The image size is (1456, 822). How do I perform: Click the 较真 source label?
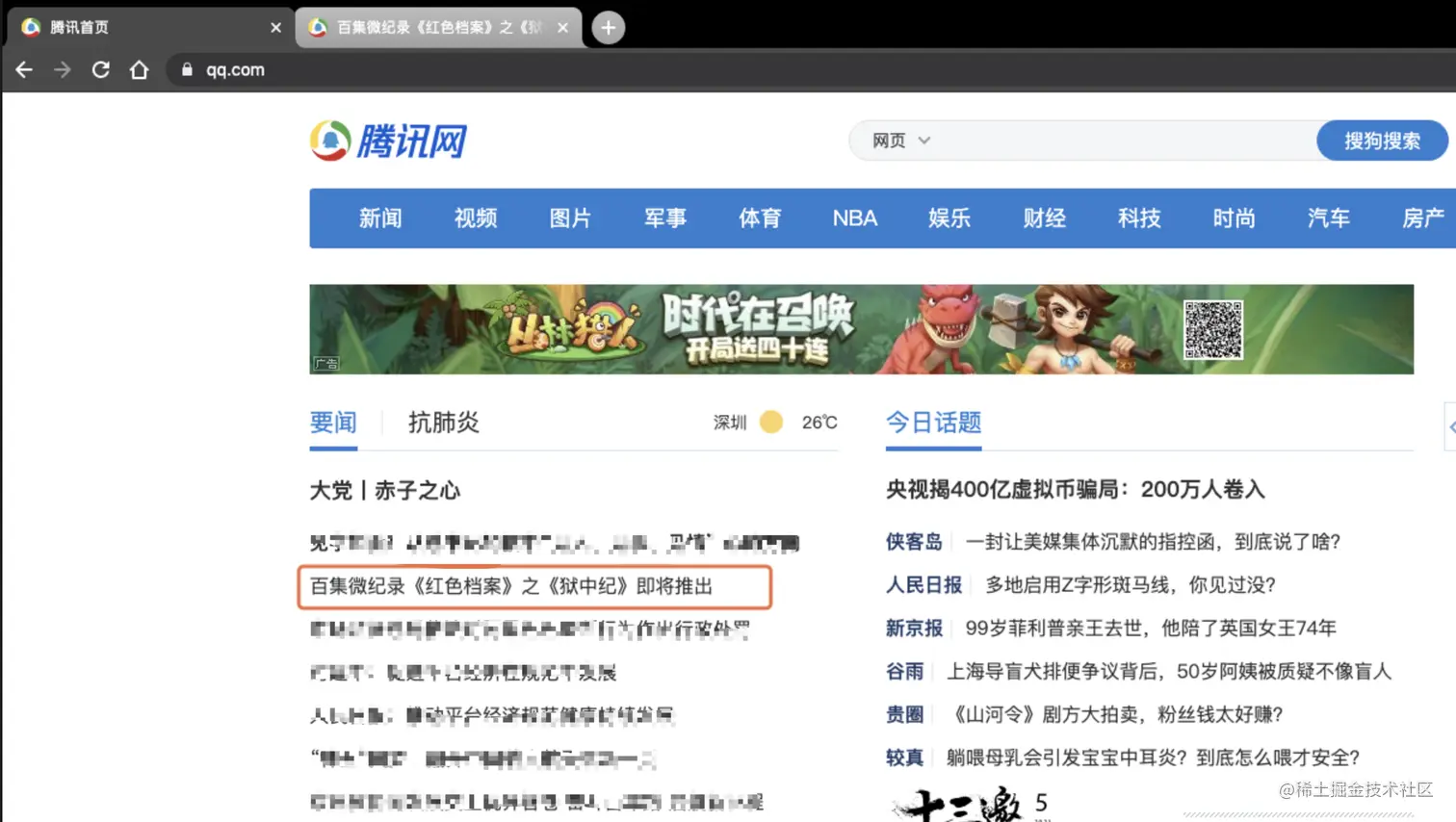[x=904, y=758]
